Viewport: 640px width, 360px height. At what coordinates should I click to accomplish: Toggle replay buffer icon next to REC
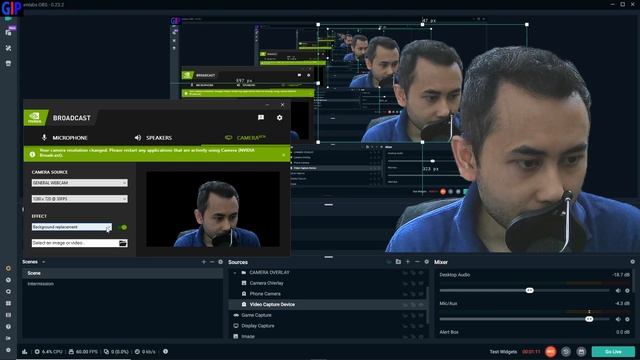pyautogui.click(x=566, y=351)
